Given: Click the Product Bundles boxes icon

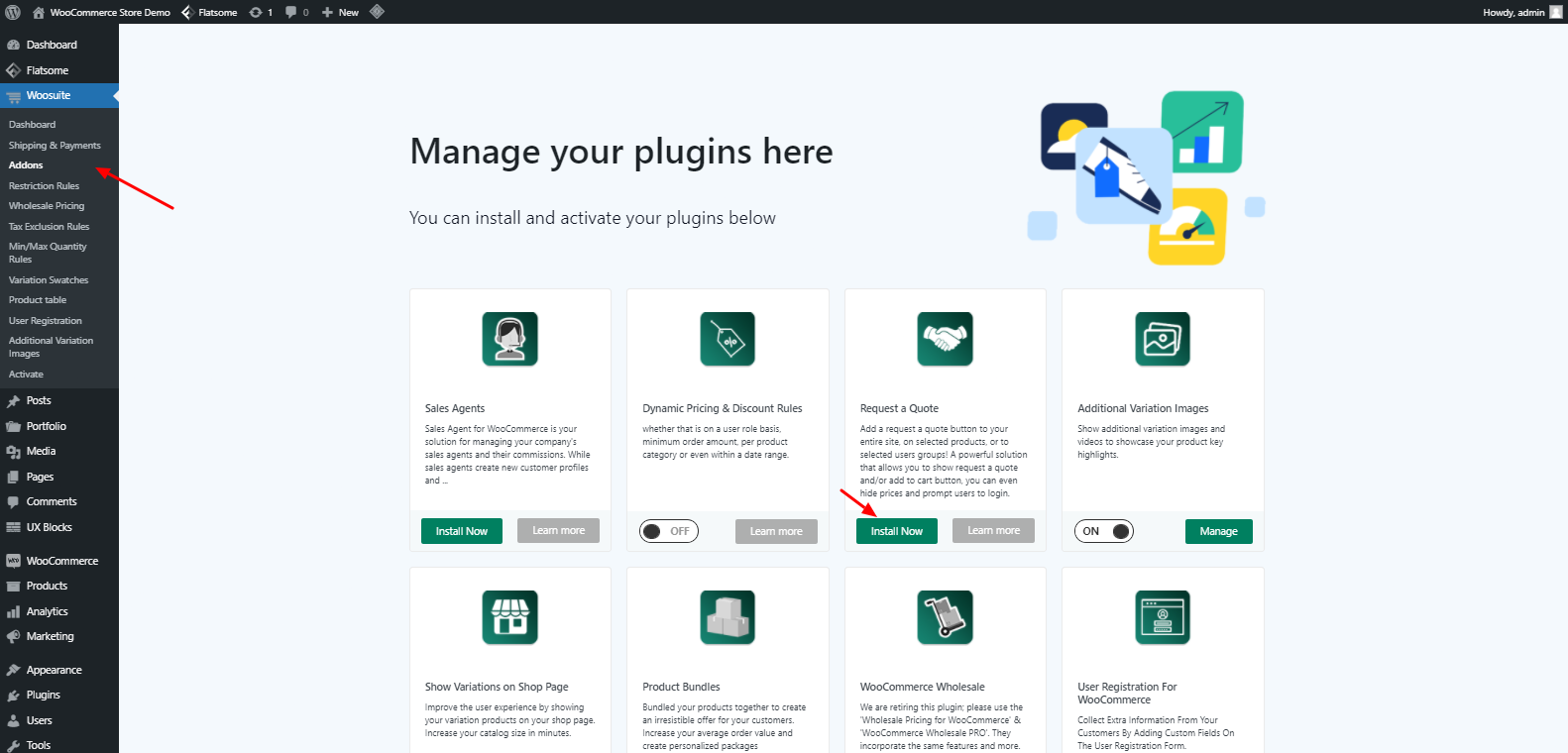Looking at the screenshot, I should [x=728, y=617].
